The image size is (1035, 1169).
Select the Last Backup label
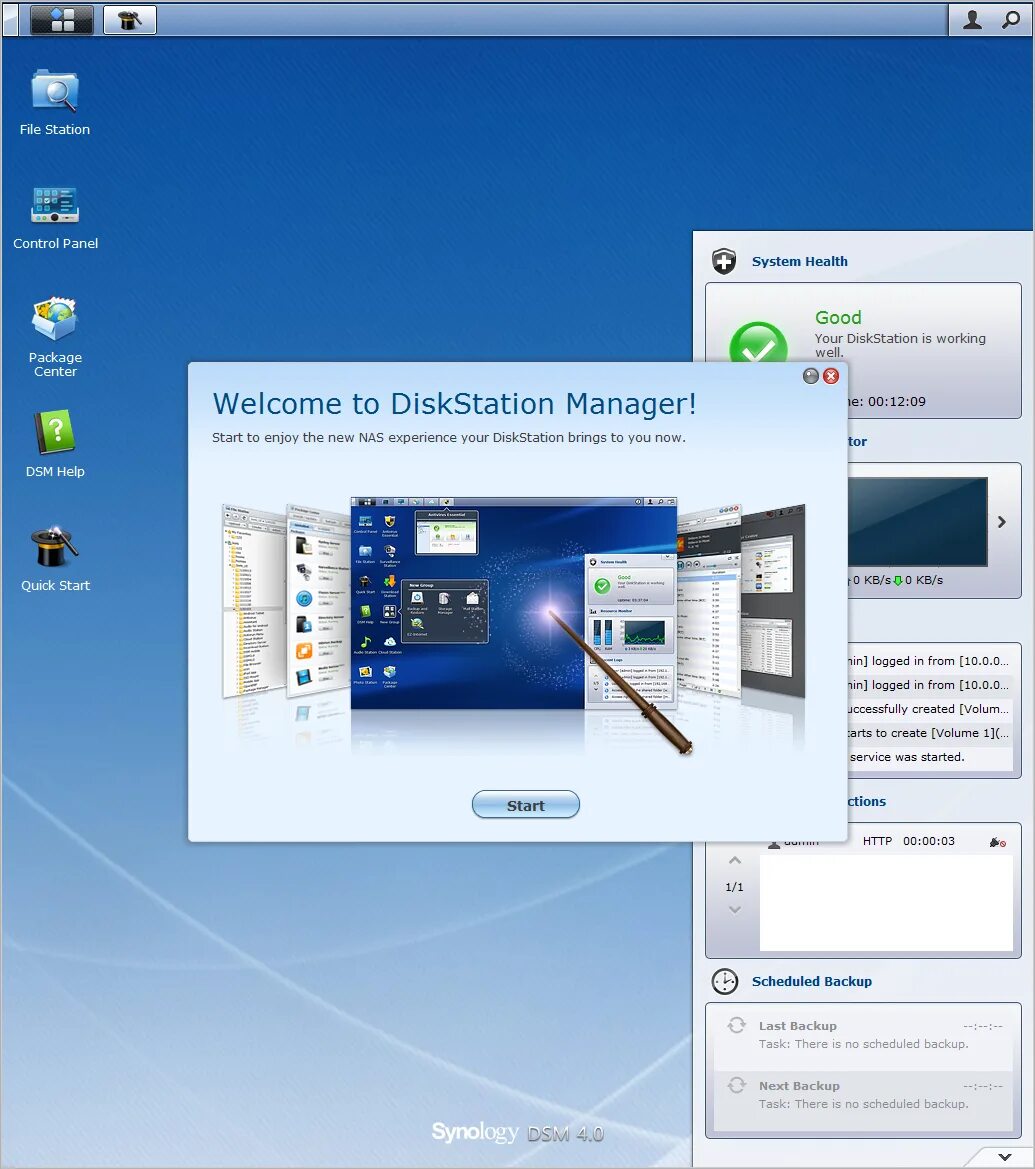(798, 1026)
